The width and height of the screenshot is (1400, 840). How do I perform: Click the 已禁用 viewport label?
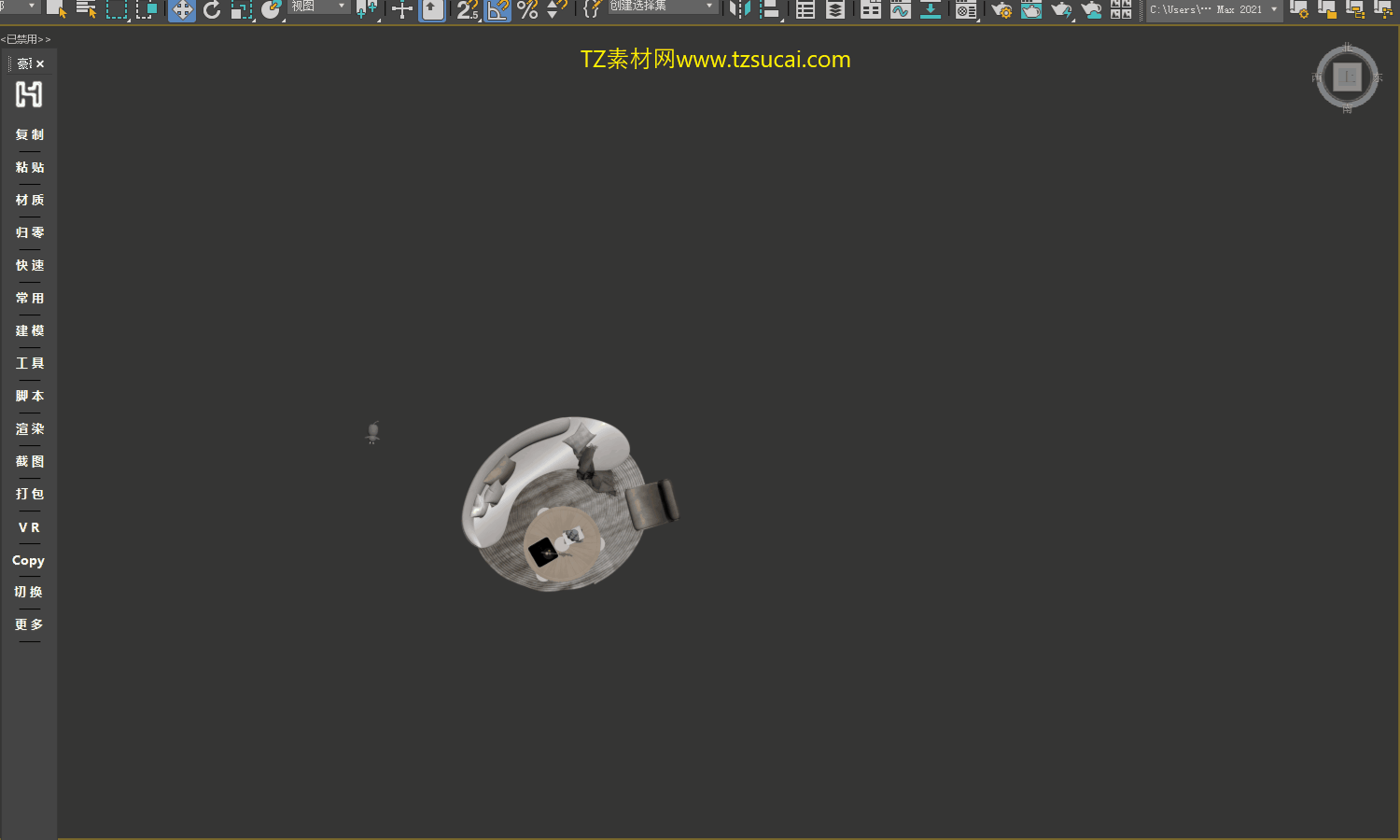point(26,39)
